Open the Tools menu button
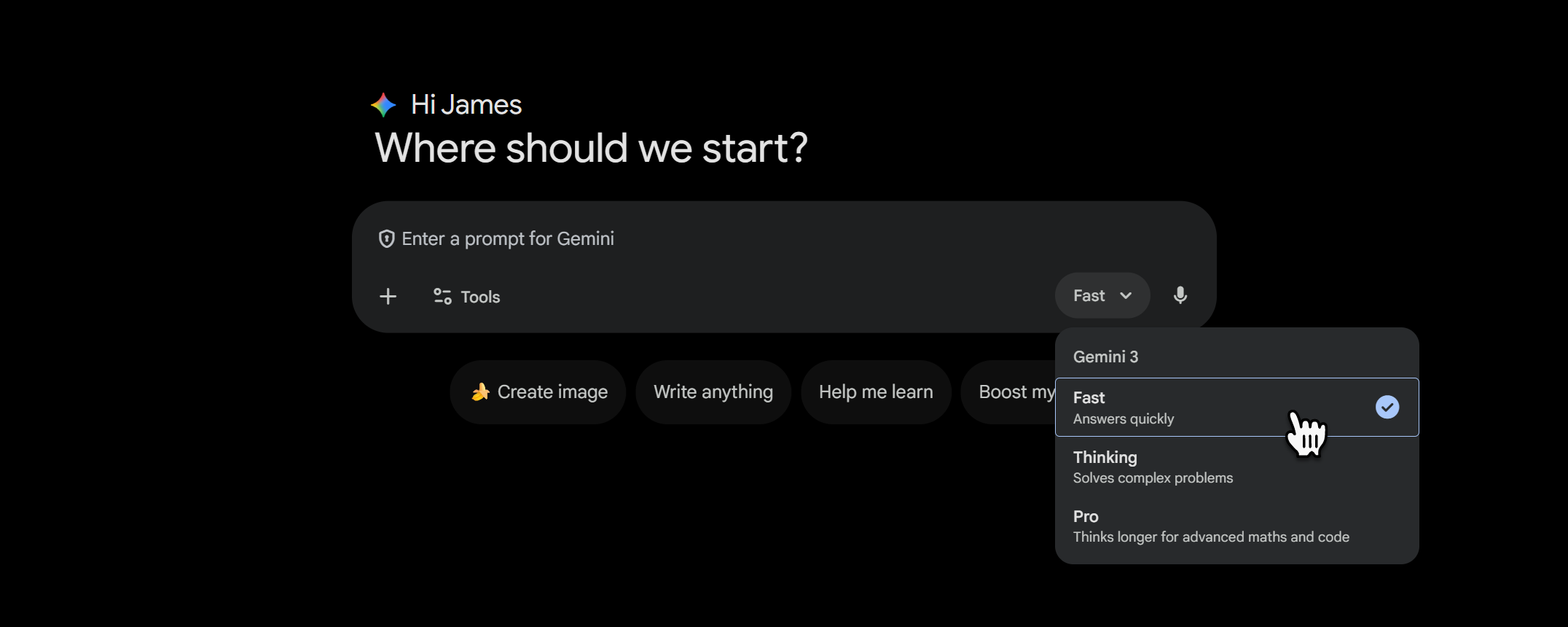 pyautogui.click(x=467, y=296)
